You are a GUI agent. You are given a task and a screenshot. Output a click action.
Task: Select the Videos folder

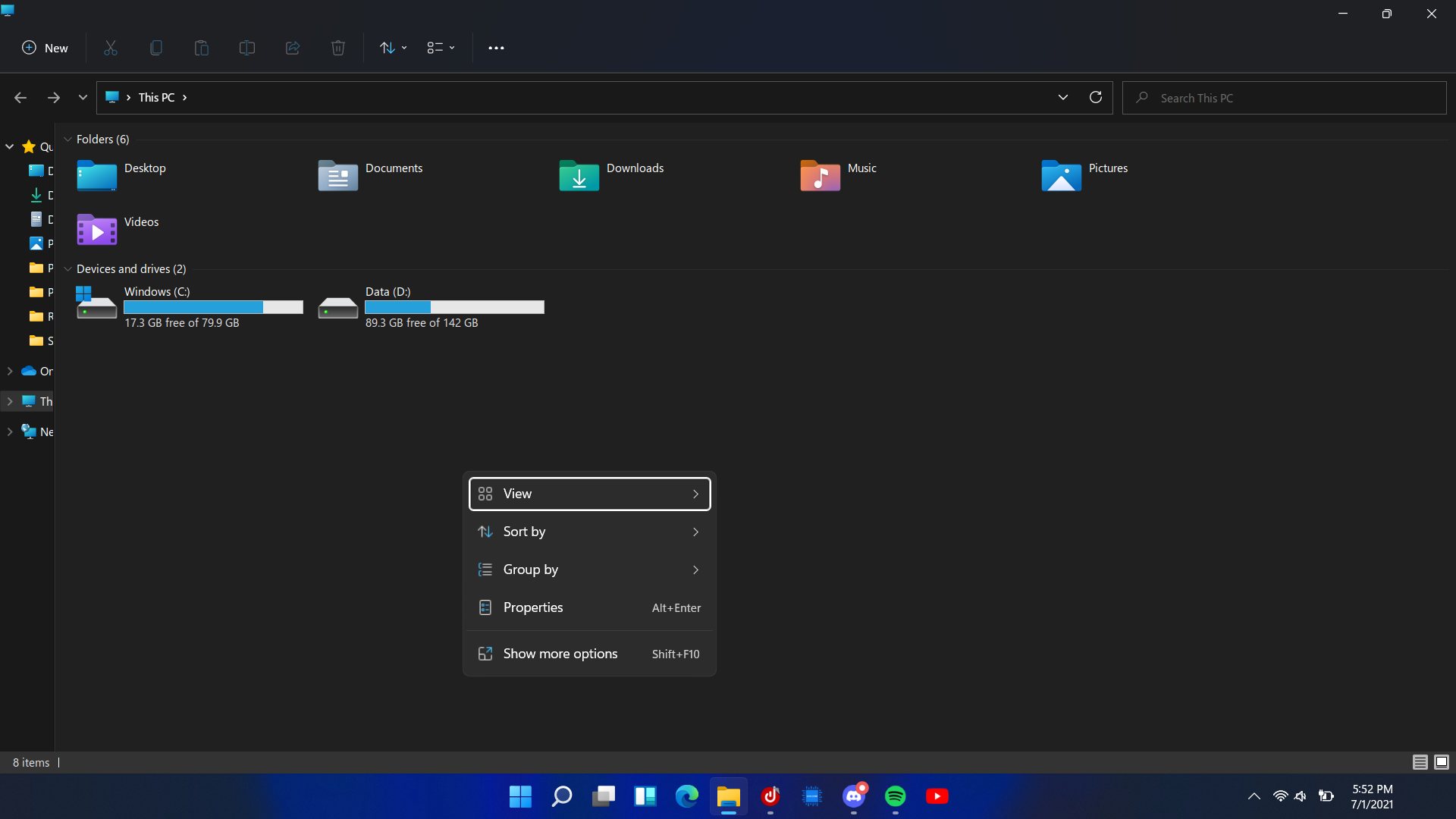(118, 229)
